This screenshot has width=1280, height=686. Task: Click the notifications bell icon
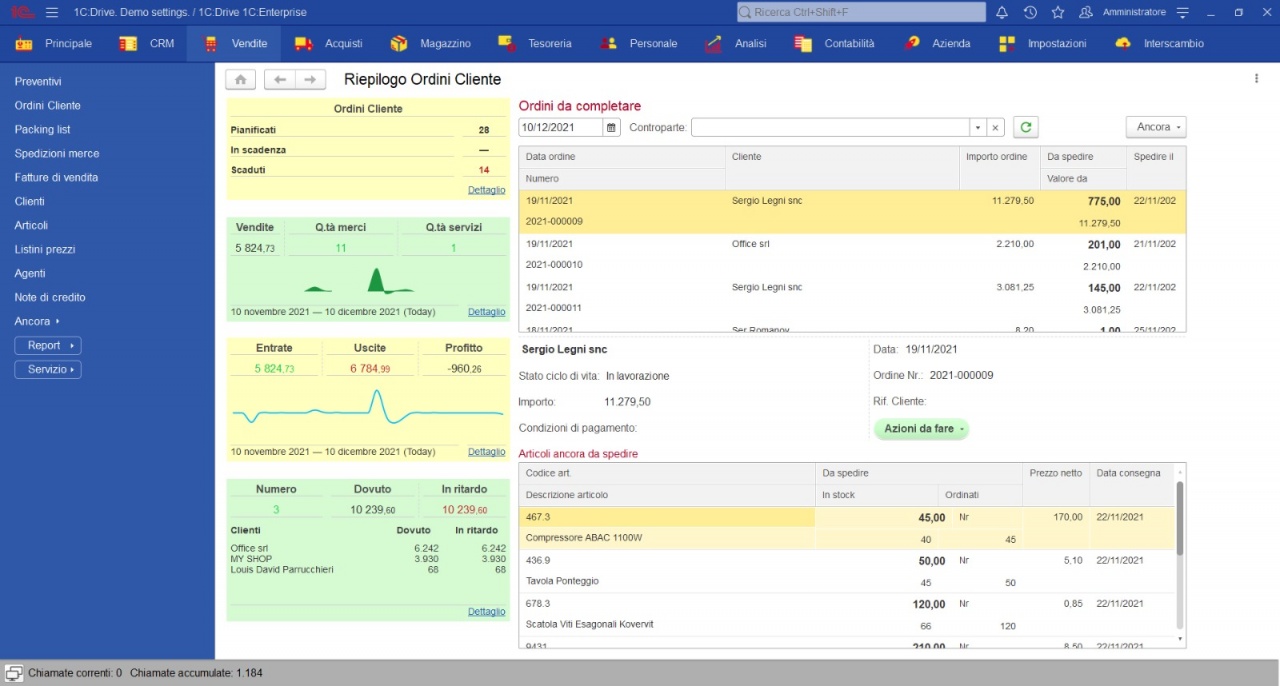point(1002,12)
